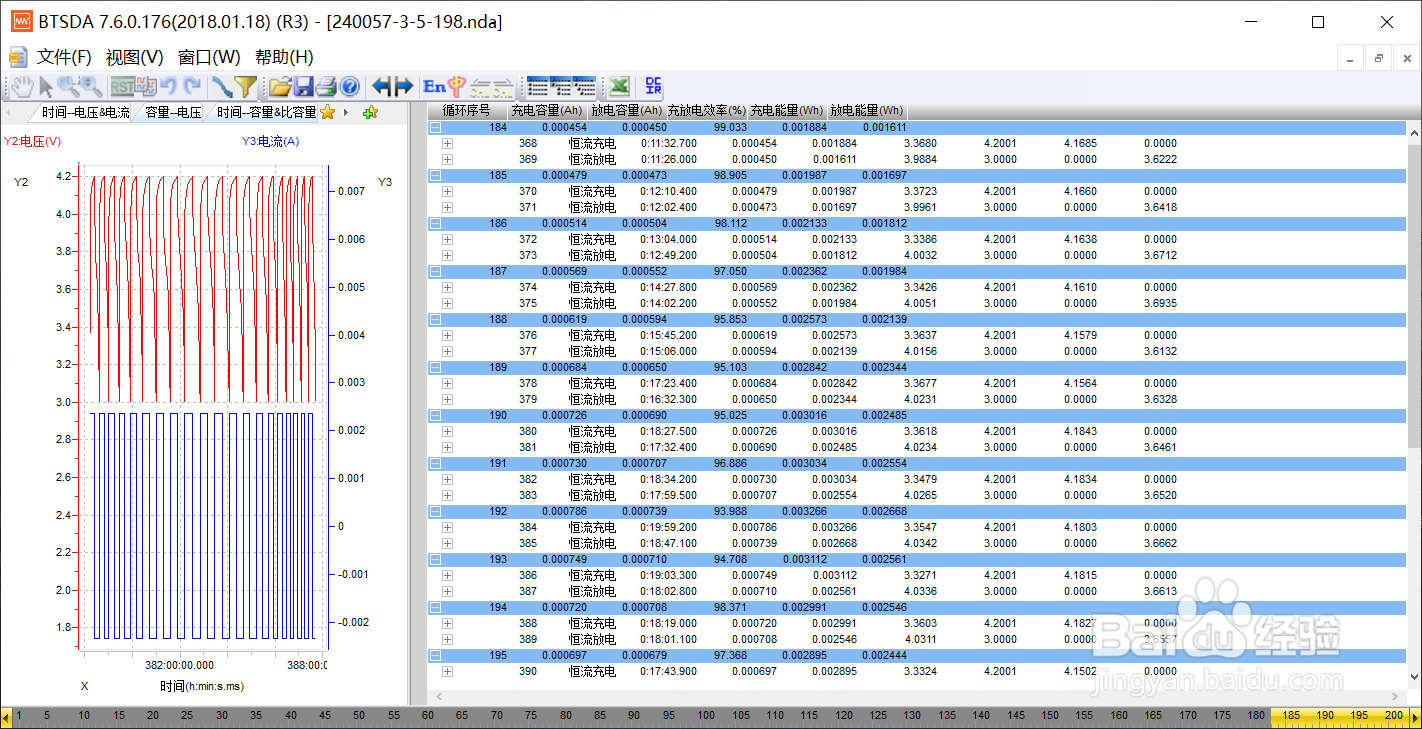Collapse cycle 186 row

(x=435, y=223)
